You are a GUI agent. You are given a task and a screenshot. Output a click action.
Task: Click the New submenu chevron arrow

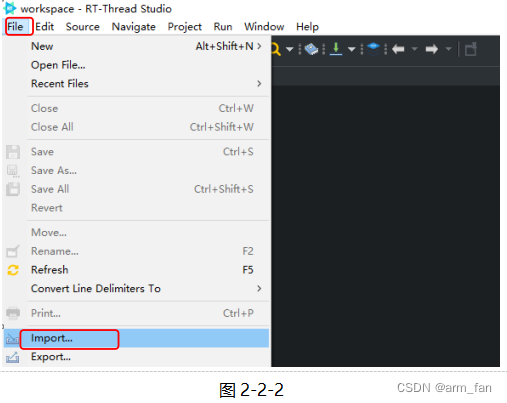click(x=259, y=46)
